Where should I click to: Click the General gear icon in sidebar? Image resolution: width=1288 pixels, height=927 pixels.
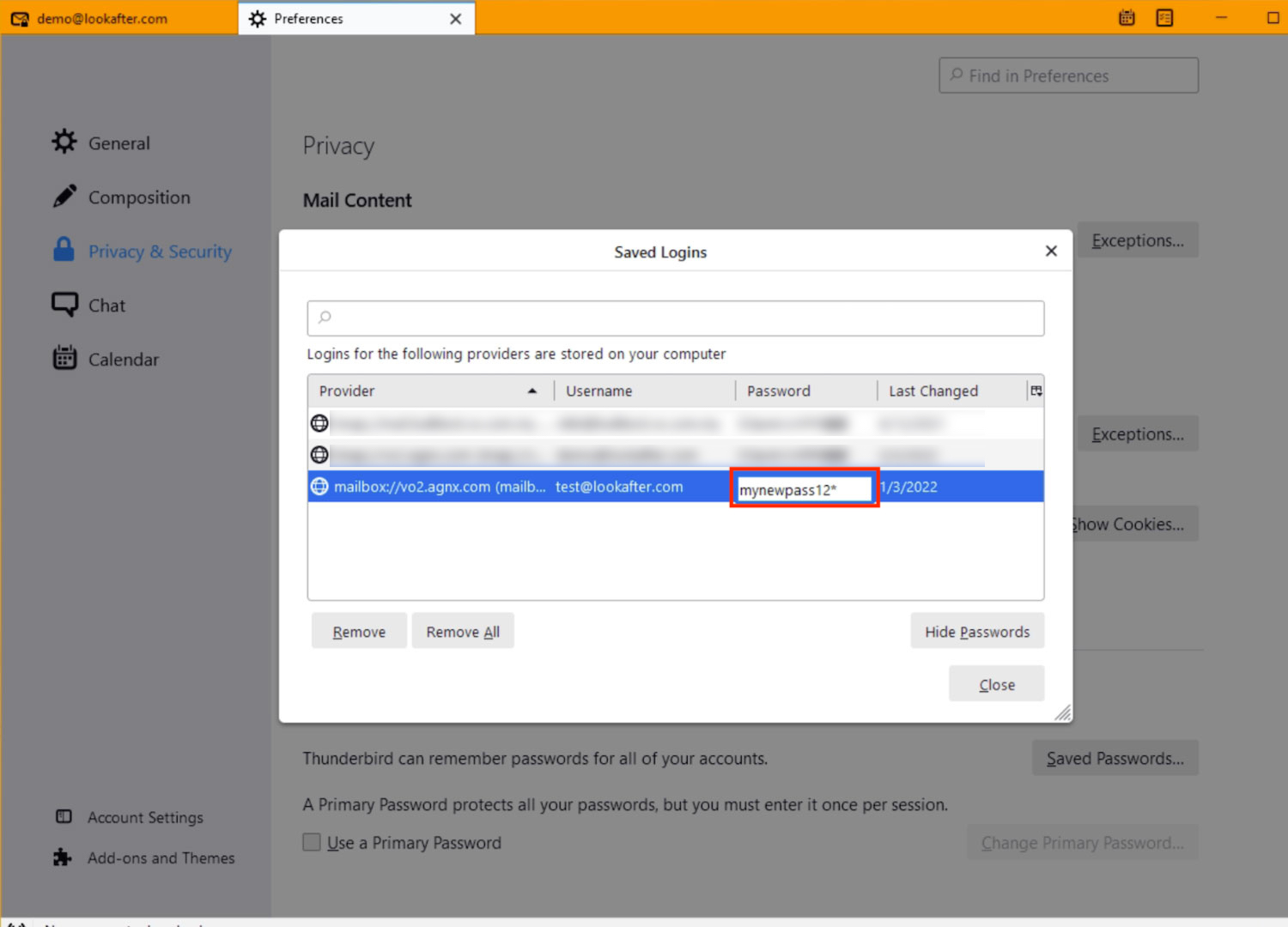(x=64, y=142)
